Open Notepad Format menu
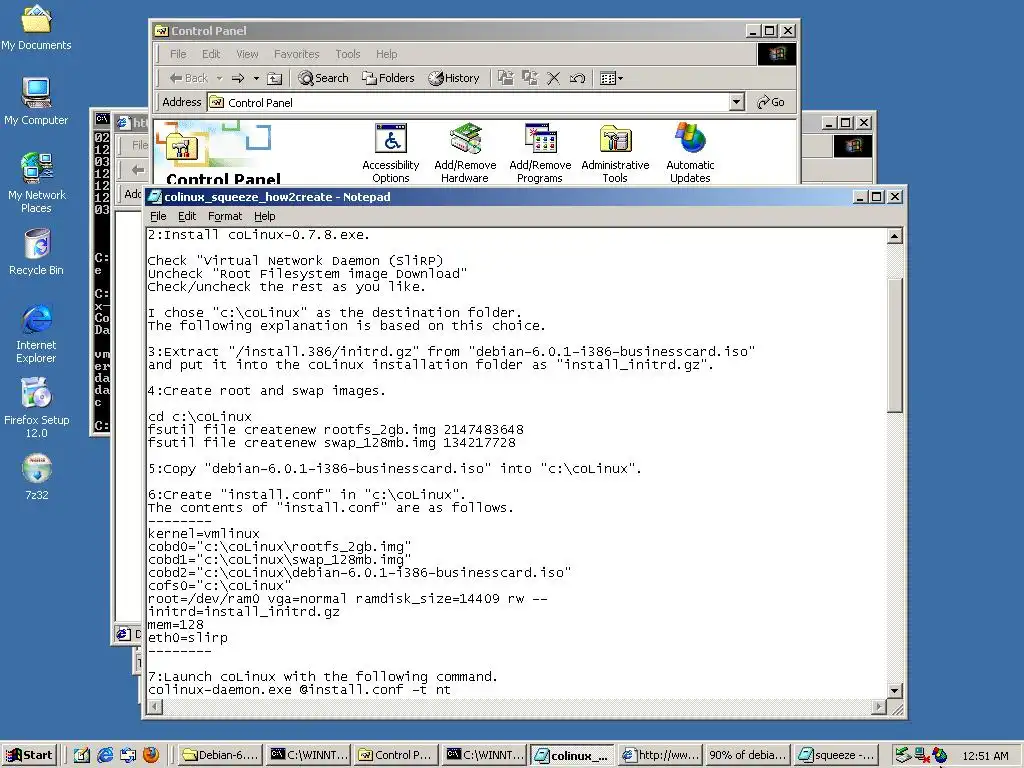 coord(225,216)
